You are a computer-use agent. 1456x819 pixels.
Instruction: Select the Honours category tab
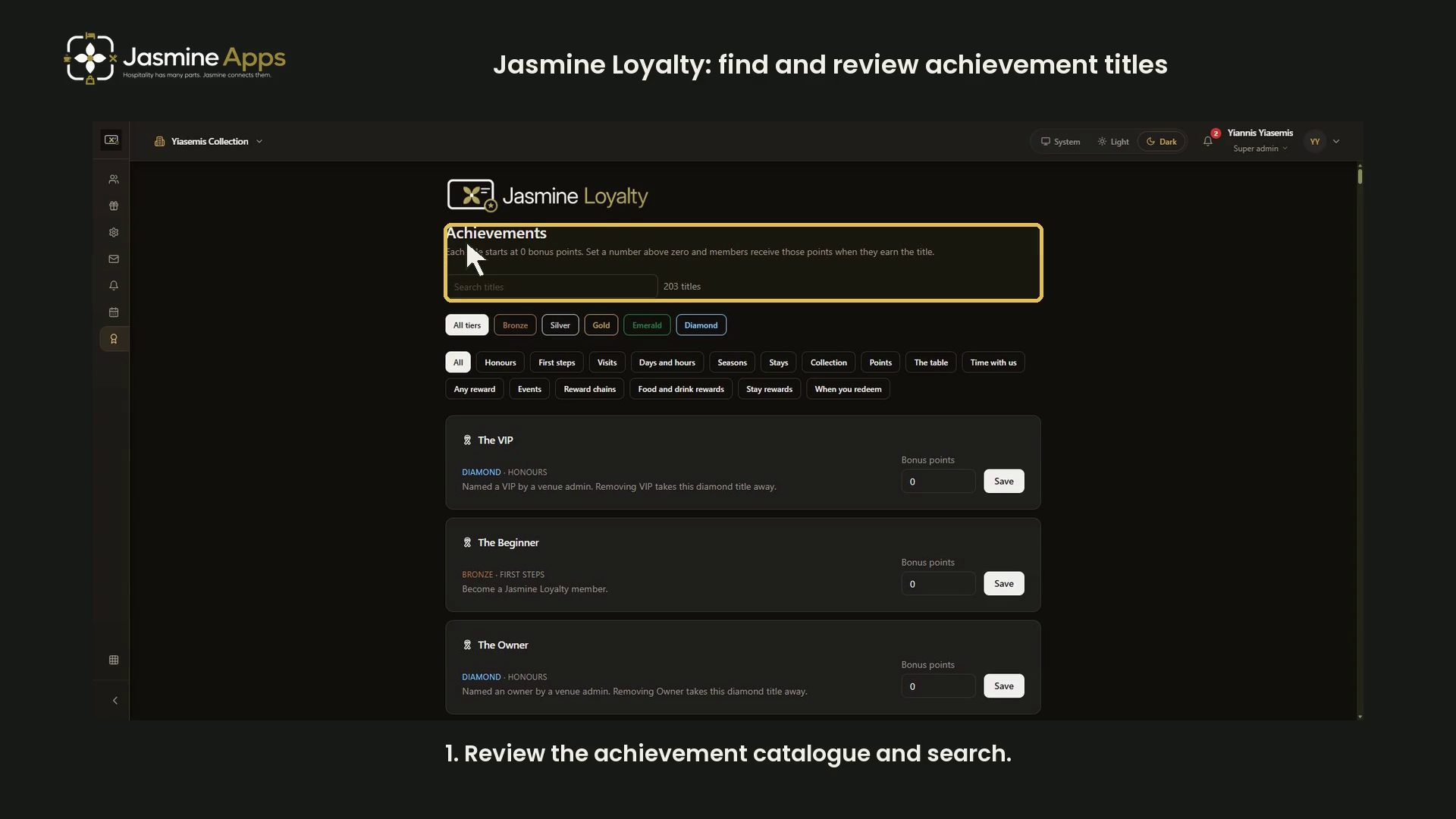coord(500,362)
